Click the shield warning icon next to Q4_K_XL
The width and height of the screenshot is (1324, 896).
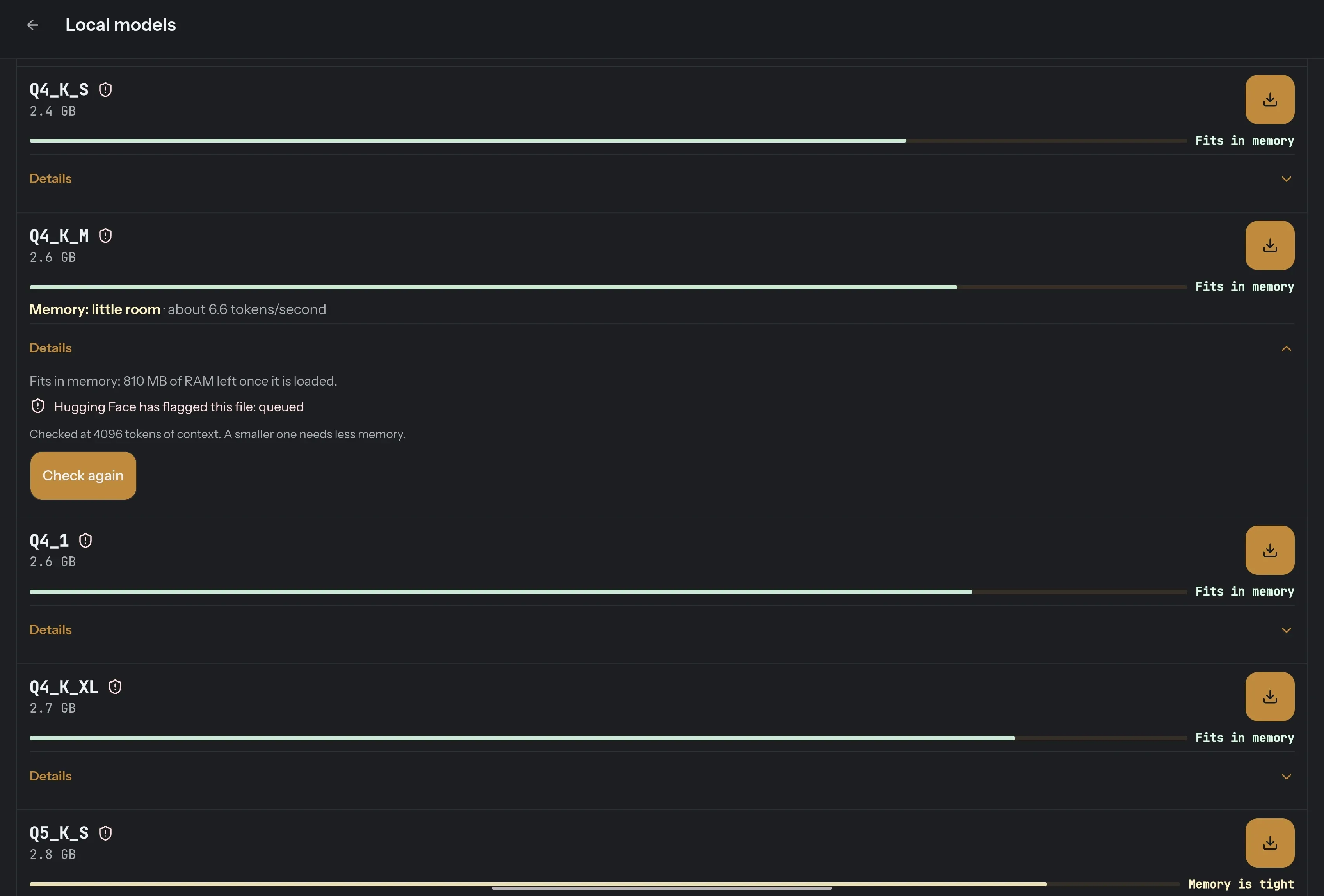pos(115,687)
